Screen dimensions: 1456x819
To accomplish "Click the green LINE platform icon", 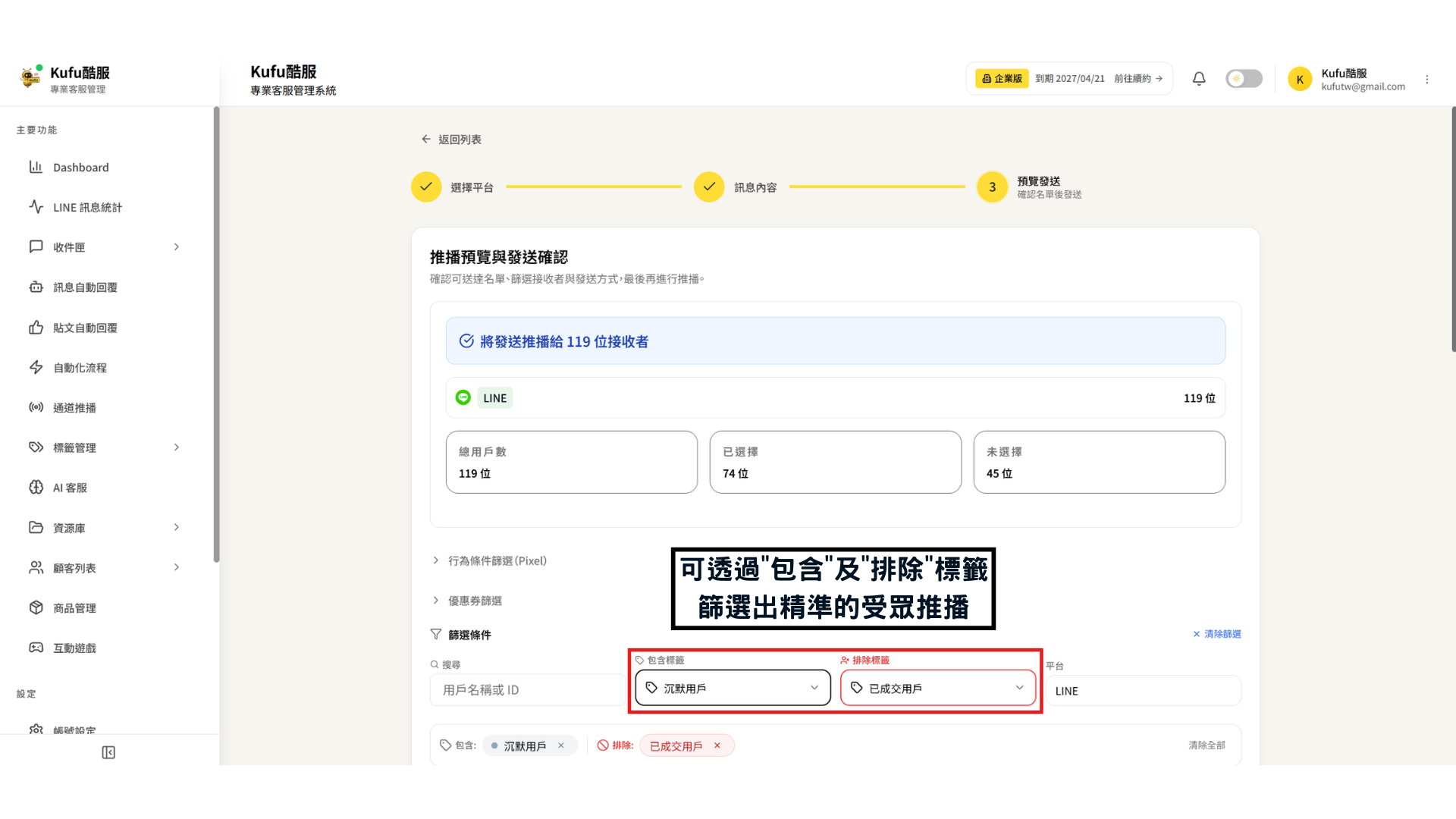I will (463, 397).
